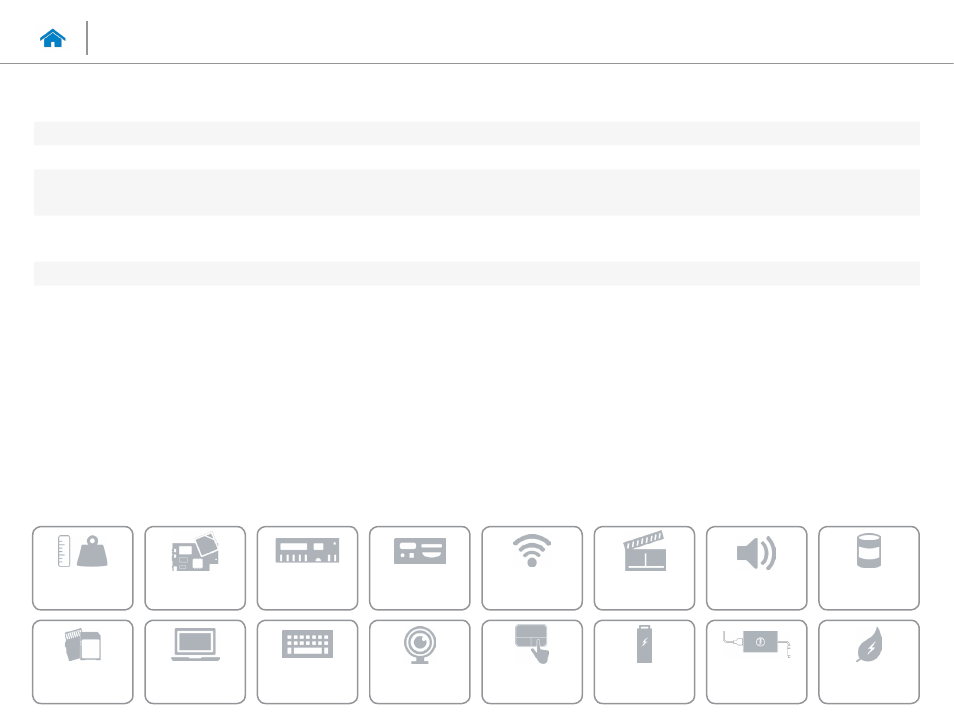Open dimensions and weight specs tile
This screenshot has width=954, height=721.
[x=83, y=567]
